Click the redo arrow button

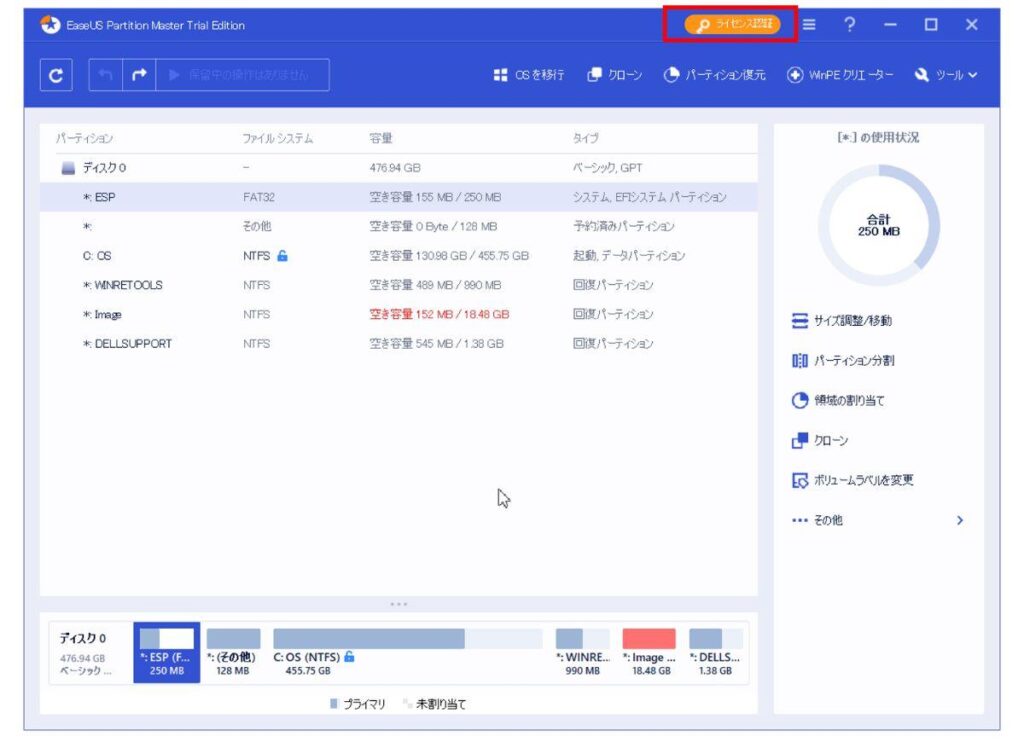coord(139,75)
